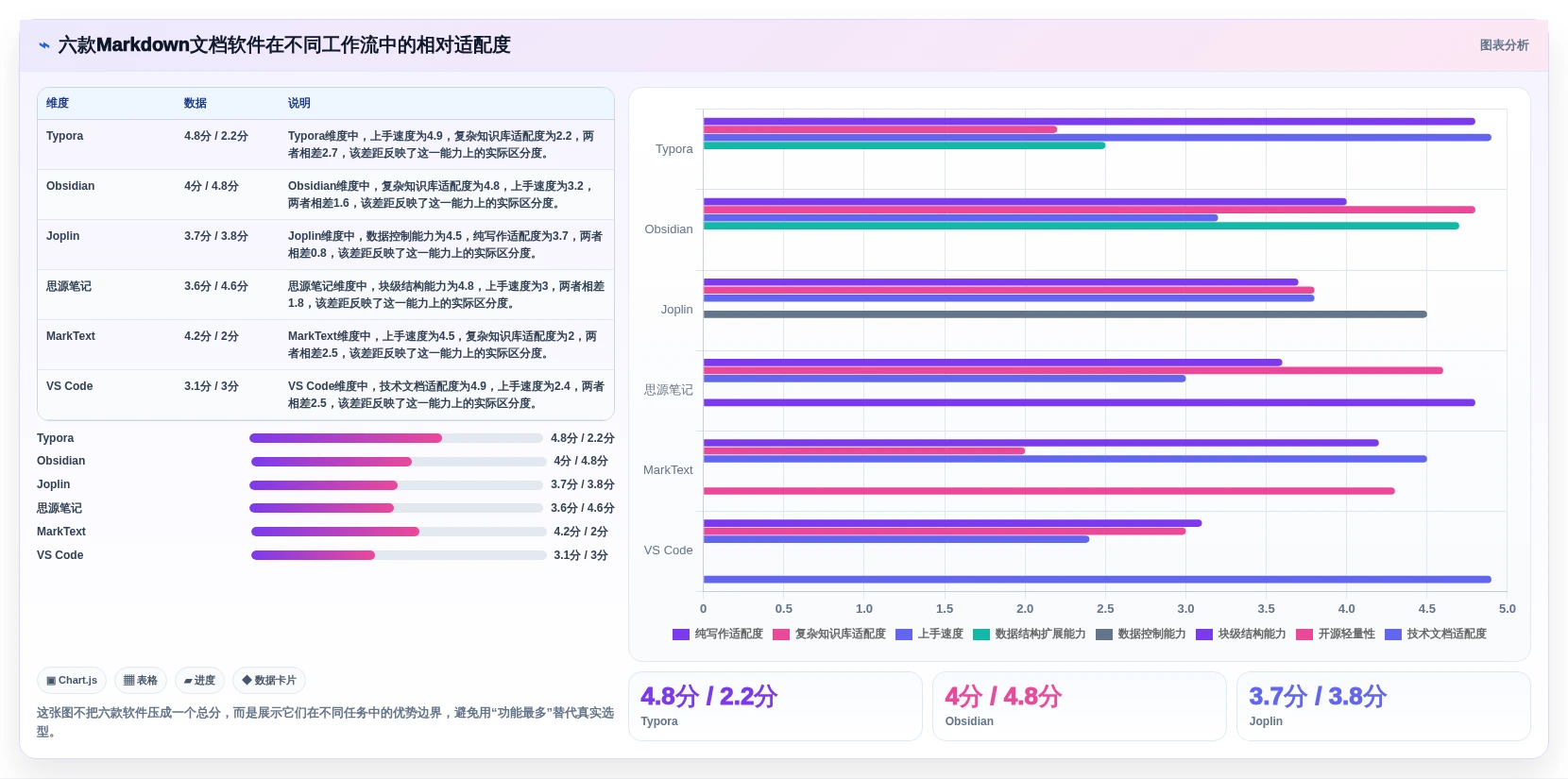
Task: Click the 5.0 x-axis tick label
Action: click(x=1507, y=609)
